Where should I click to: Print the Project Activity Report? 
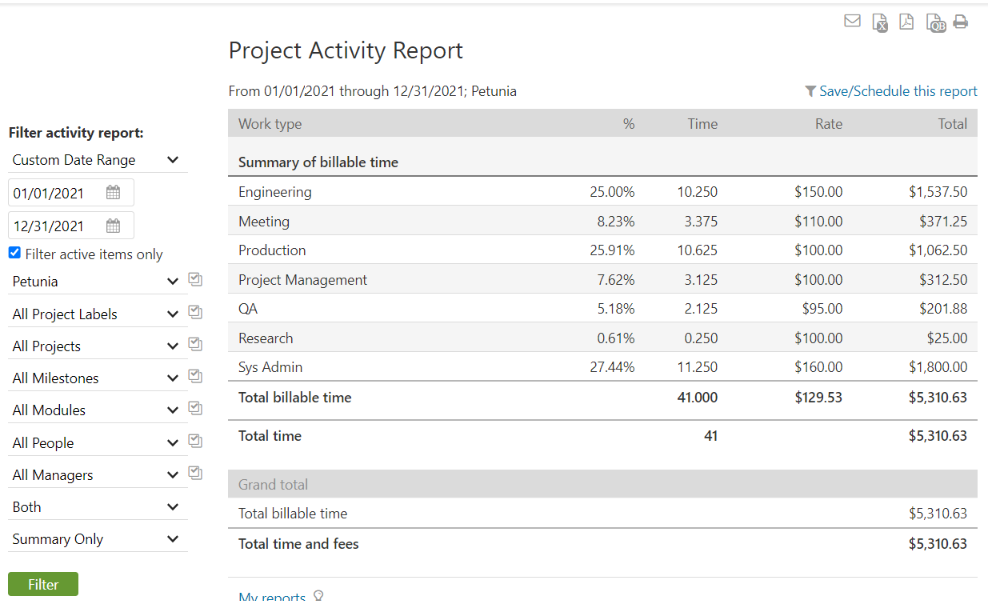tap(961, 22)
